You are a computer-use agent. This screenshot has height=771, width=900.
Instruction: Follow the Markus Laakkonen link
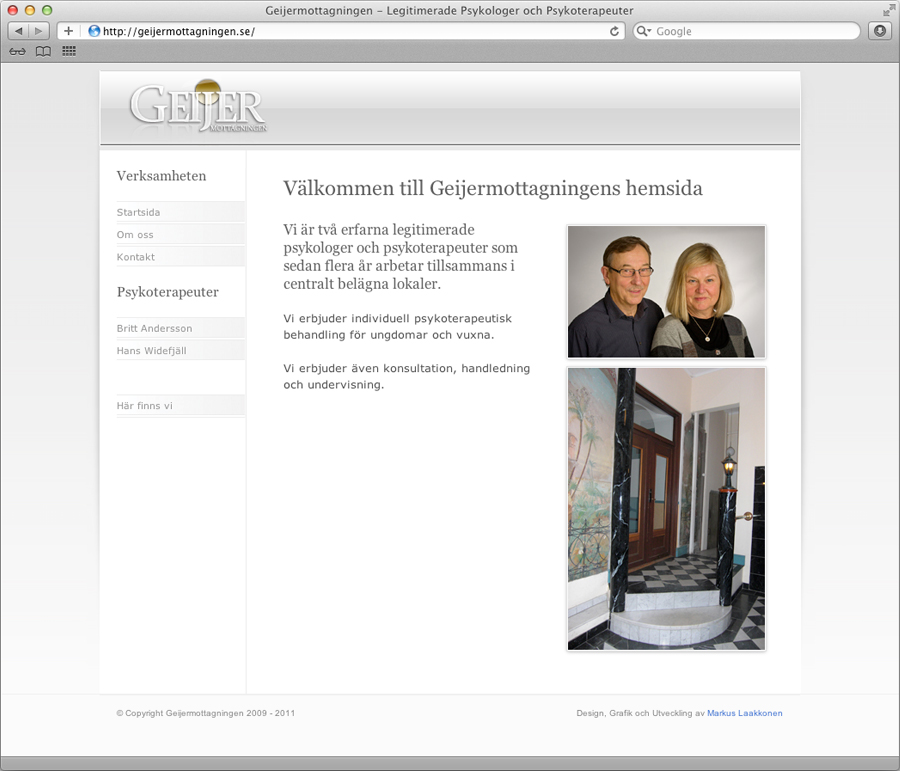744,713
